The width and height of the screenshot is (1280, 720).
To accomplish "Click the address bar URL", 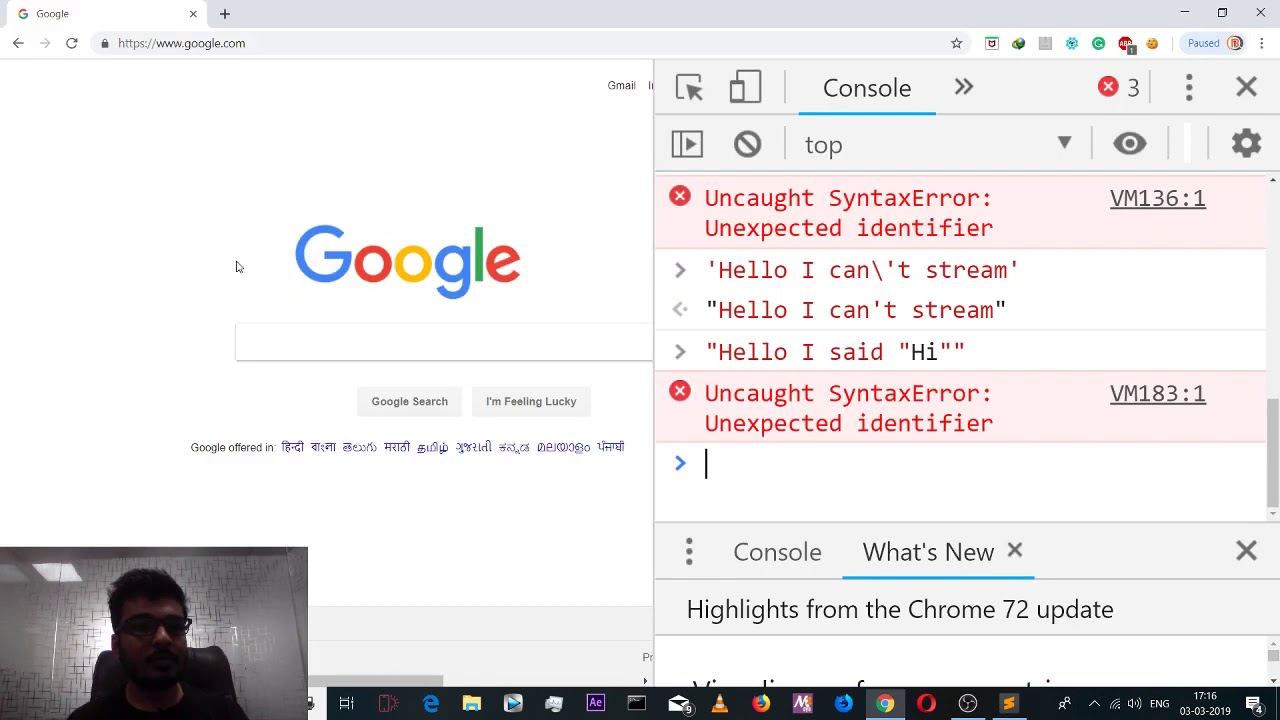I will 181,43.
